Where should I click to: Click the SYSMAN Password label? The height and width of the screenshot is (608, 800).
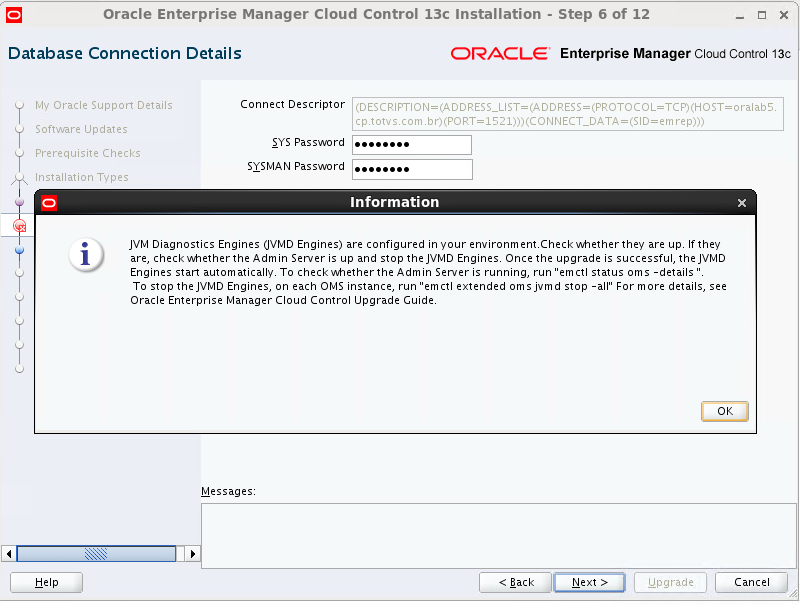(296, 167)
